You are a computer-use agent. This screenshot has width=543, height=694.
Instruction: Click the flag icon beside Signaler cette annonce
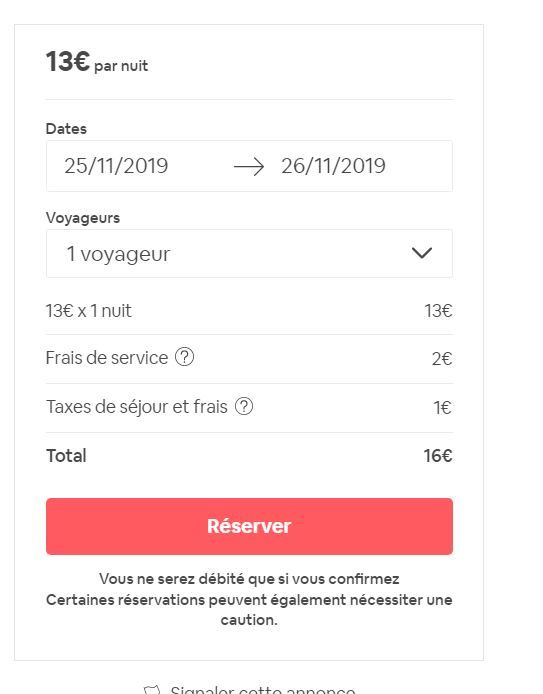(x=152, y=690)
